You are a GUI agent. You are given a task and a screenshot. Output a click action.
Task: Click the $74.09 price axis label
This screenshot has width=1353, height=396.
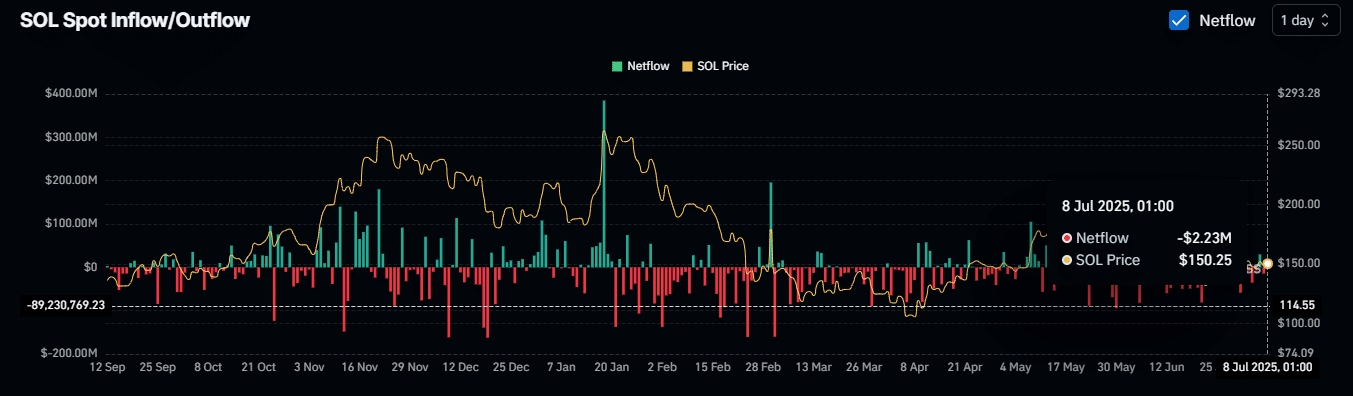click(1297, 353)
